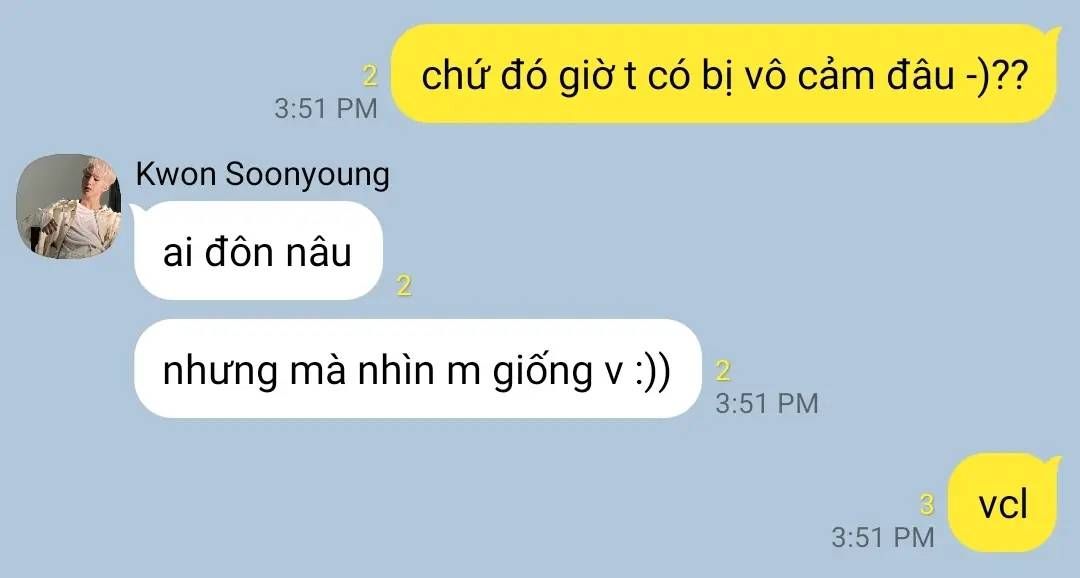The height and width of the screenshot is (578, 1080).
Task: Tap the yellow 'chứ đó giờ t có bị vô cảm đâu' message
Action: click(725, 74)
